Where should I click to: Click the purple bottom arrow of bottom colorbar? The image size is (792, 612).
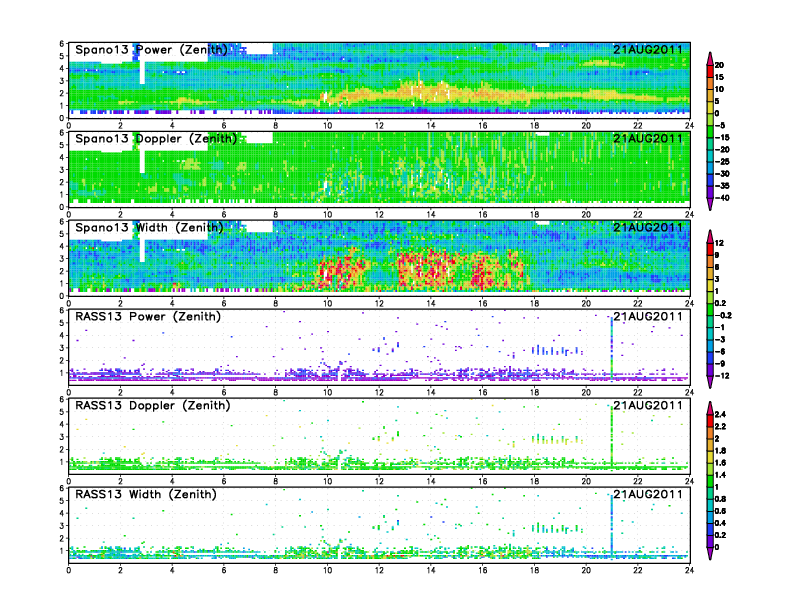click(x=710, y=553)
